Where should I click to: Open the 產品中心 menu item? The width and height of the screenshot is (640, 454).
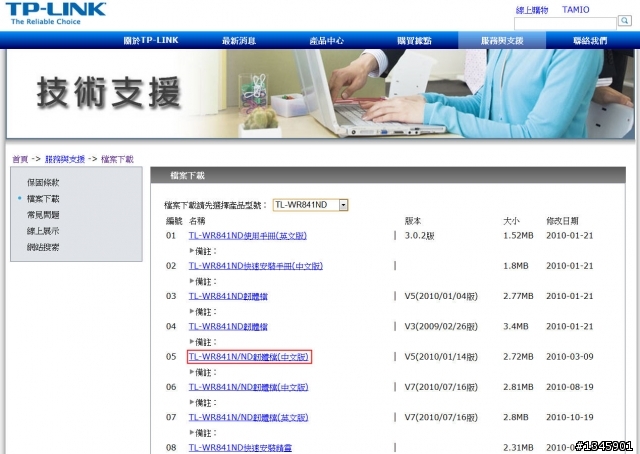(327, 40)
